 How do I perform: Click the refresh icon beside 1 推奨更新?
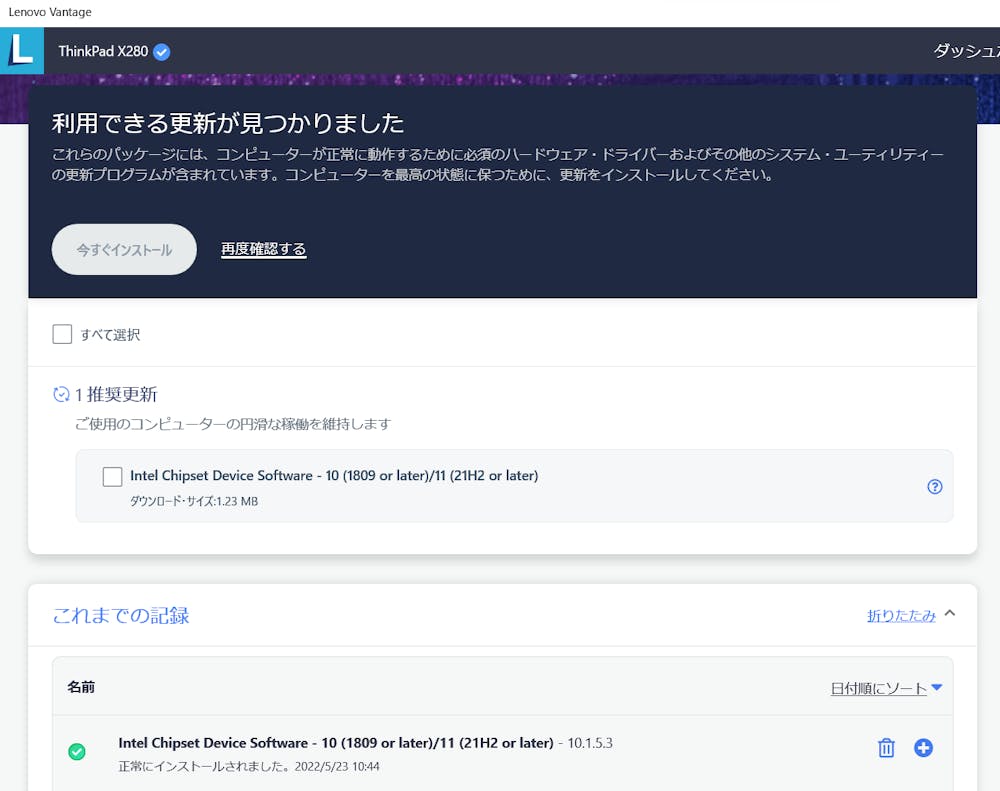pyautogui.click(x=61, y=394)
